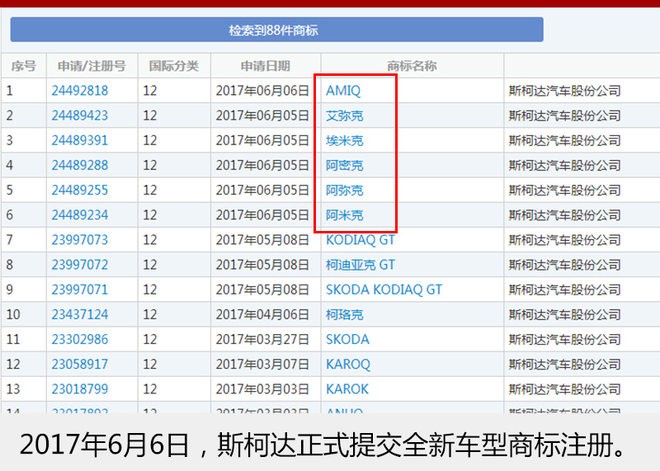Select the 柯珞克 trademark link
This screenshot has height=471, width=660.
click(x=345, y=315)
